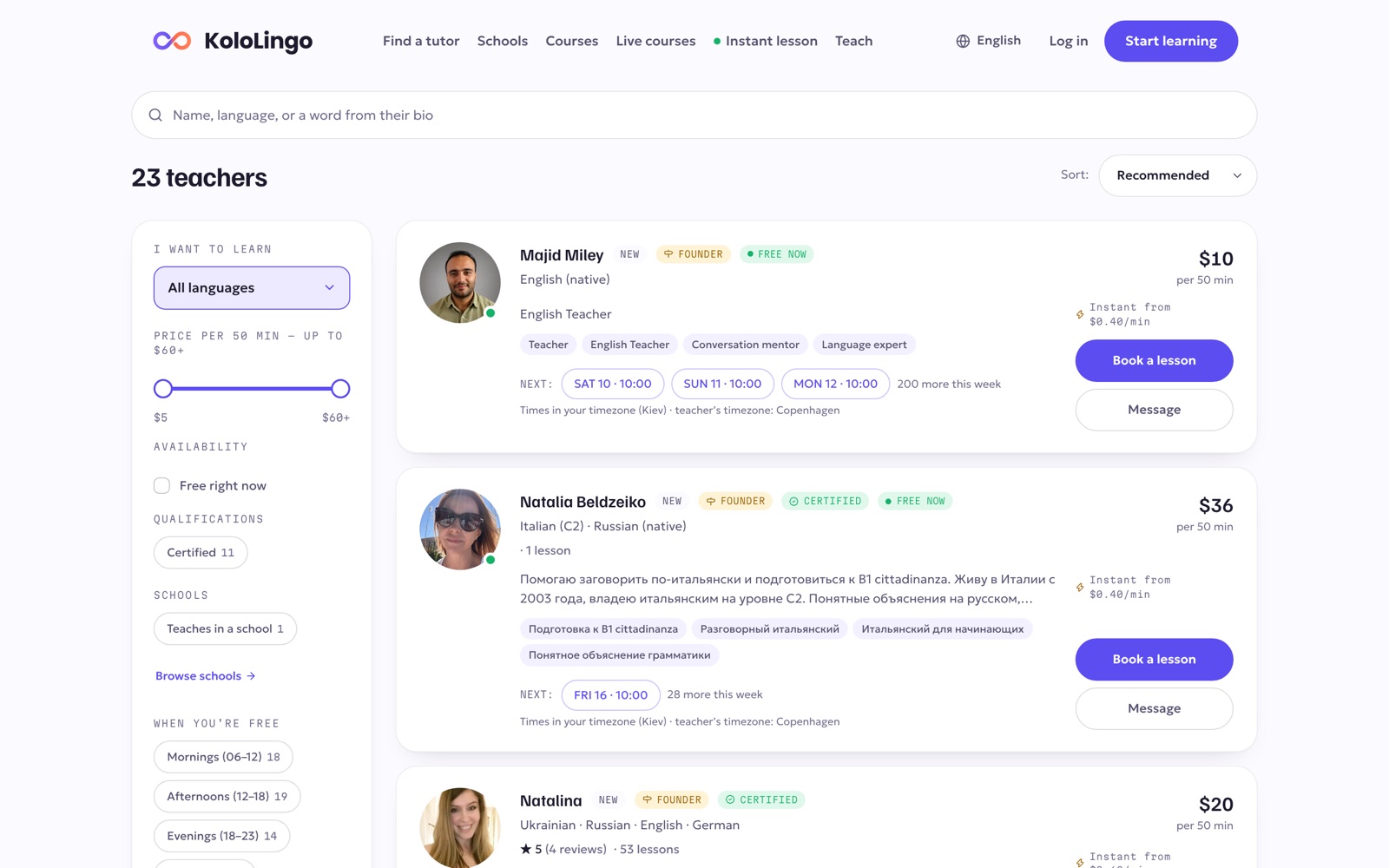Select Instant lesson in the navigation
Image resolution: width=1389 pixels, height=868 pixels.
[766, 41]
